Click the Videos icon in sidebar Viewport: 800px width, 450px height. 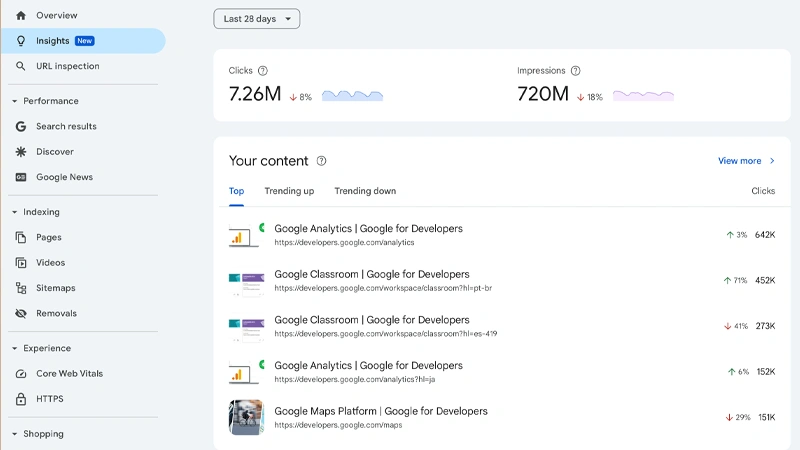[x=20, y=263]
